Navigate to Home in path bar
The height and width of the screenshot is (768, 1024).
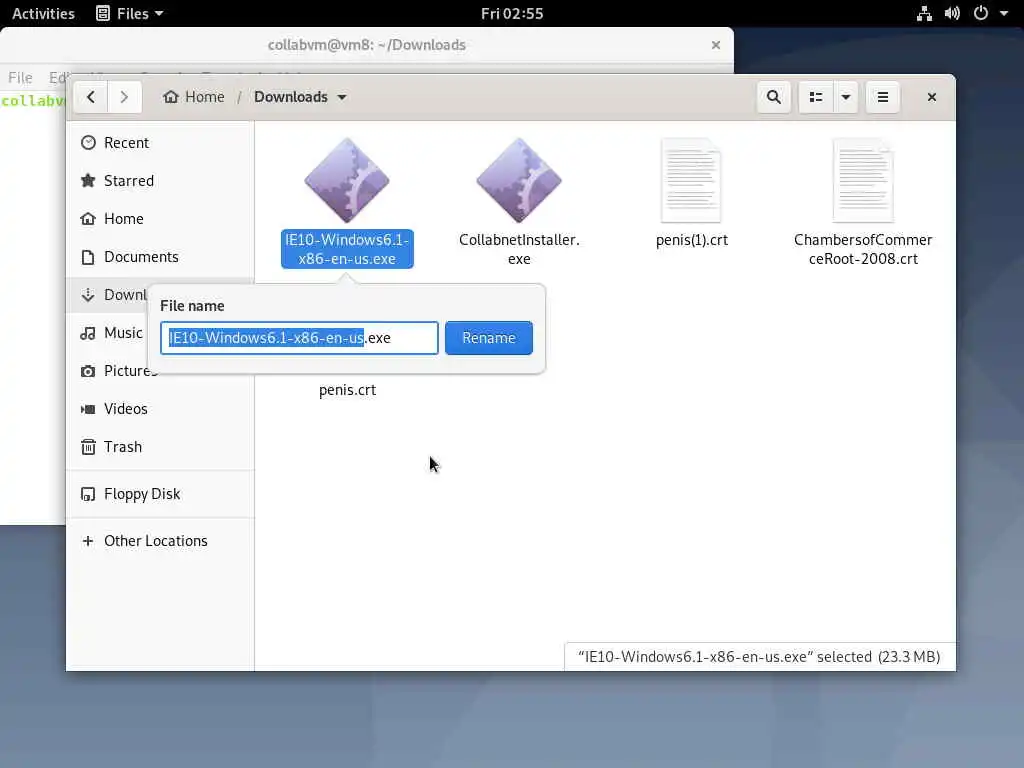(194, 97)
